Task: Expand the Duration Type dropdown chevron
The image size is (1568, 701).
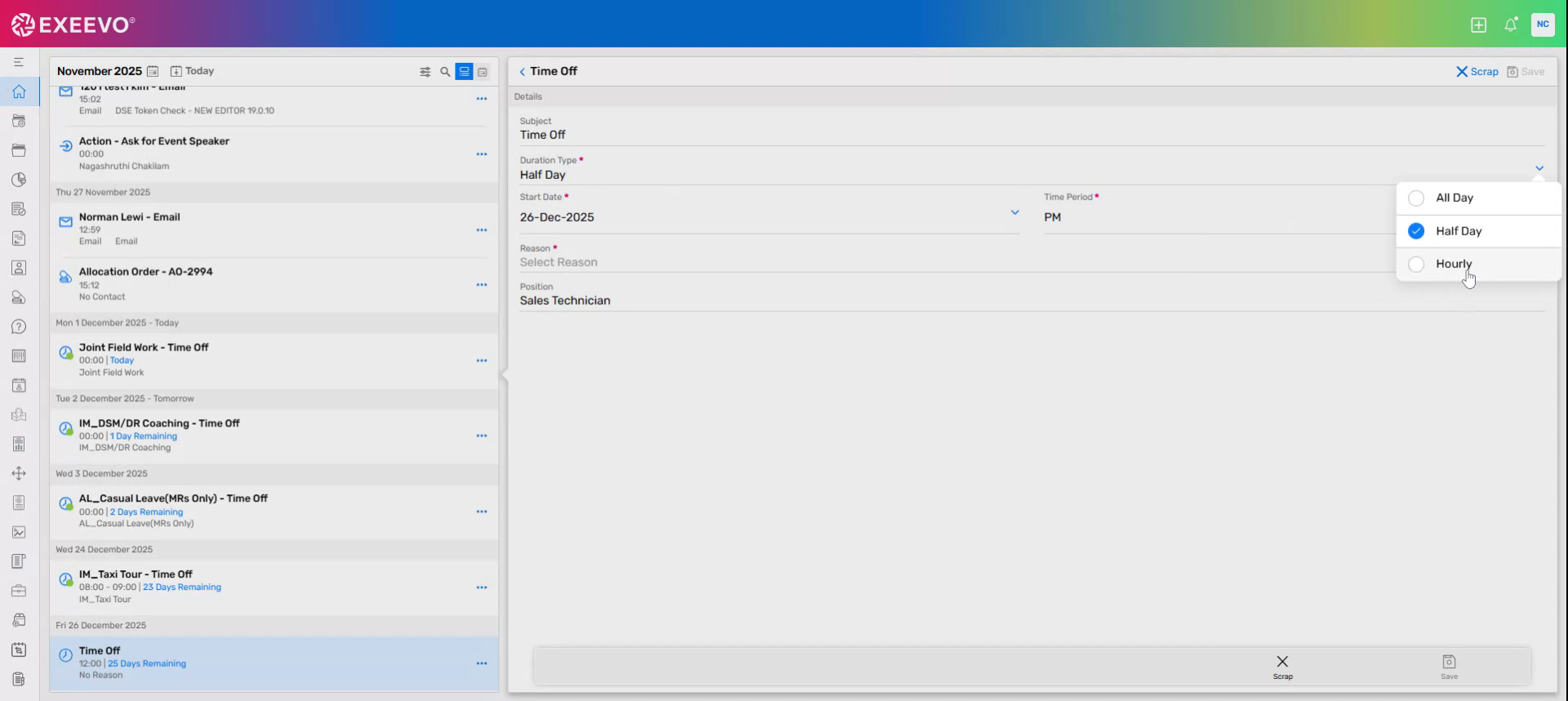Action: pos(1539,168)
